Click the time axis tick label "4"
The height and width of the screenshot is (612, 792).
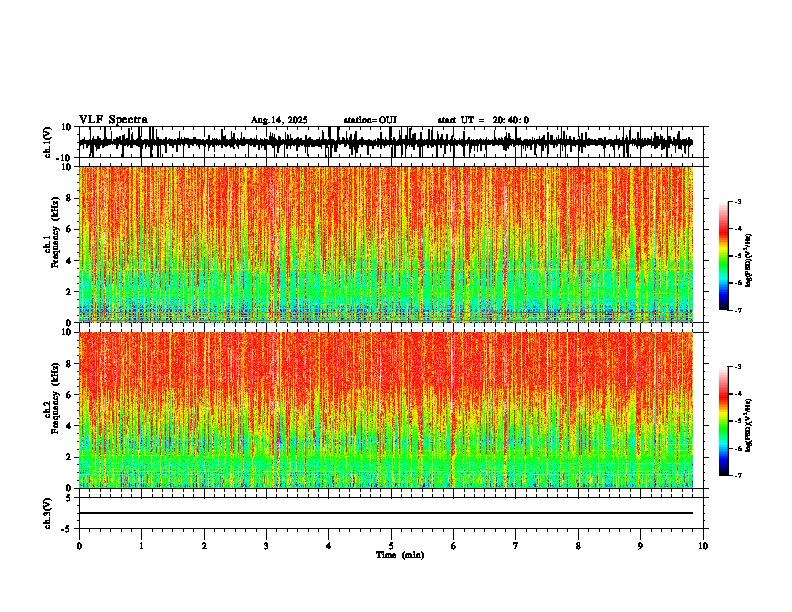click(329, 545)
